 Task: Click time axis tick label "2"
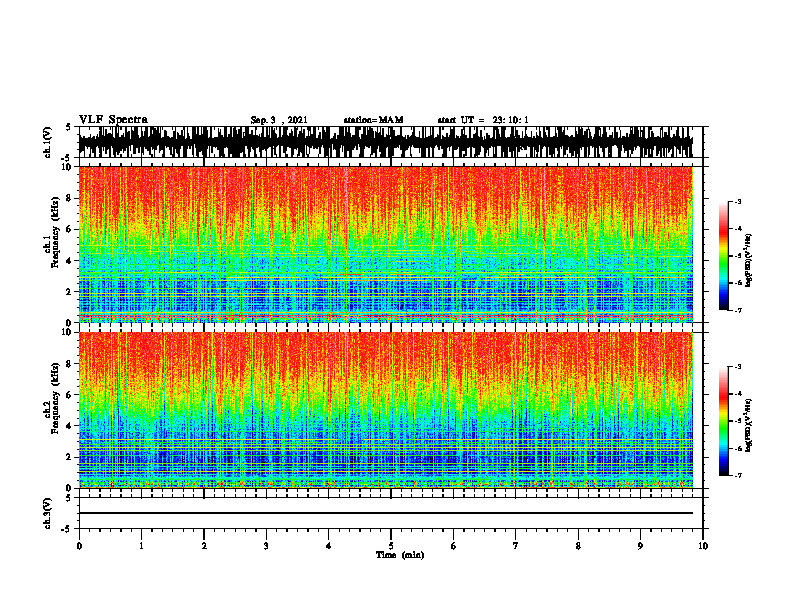point(204,546)
